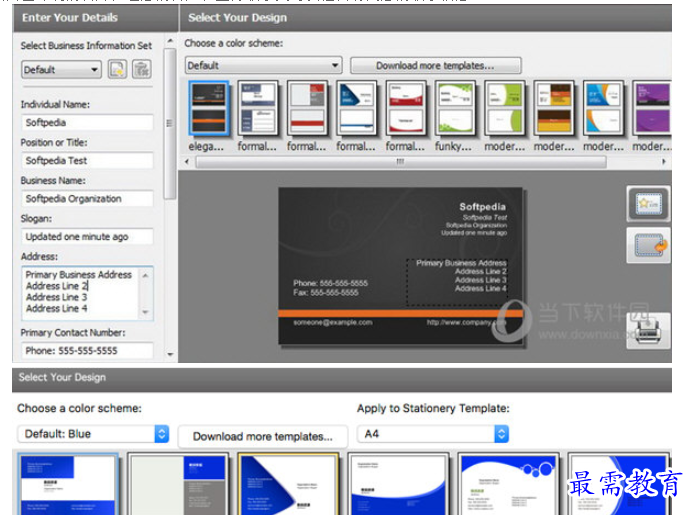Click the Primary Contact Number field
Screen dimensions: 691x515
(x=87, y=350)
